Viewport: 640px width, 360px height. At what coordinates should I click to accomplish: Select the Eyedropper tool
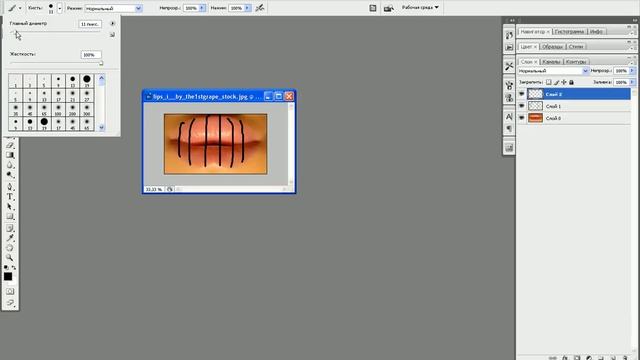coord(10,238)
